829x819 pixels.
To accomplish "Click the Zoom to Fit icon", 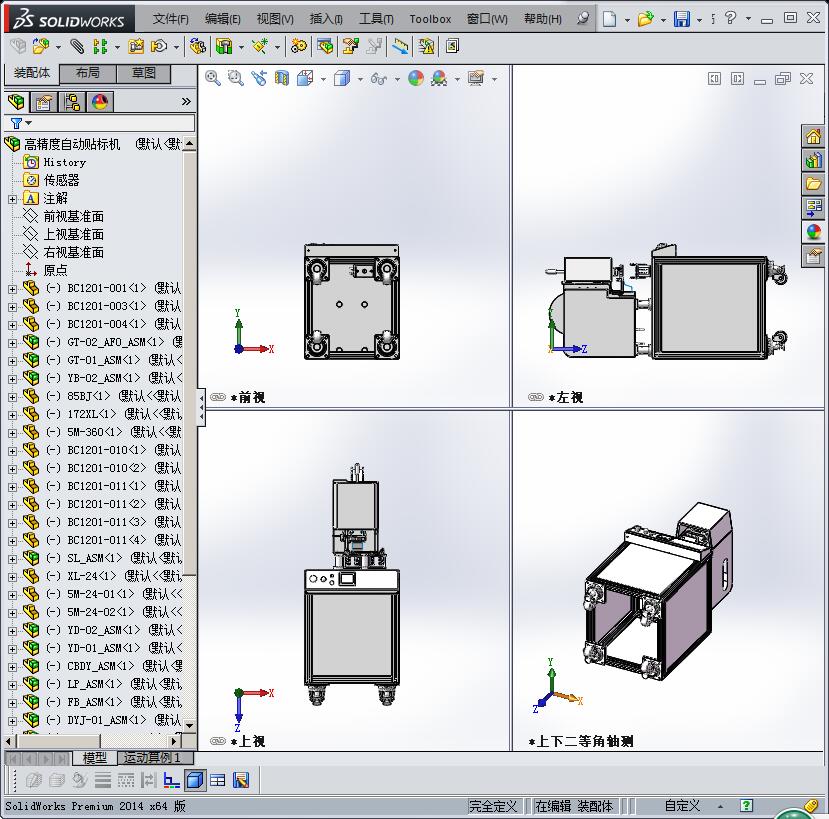I will 213,78.
